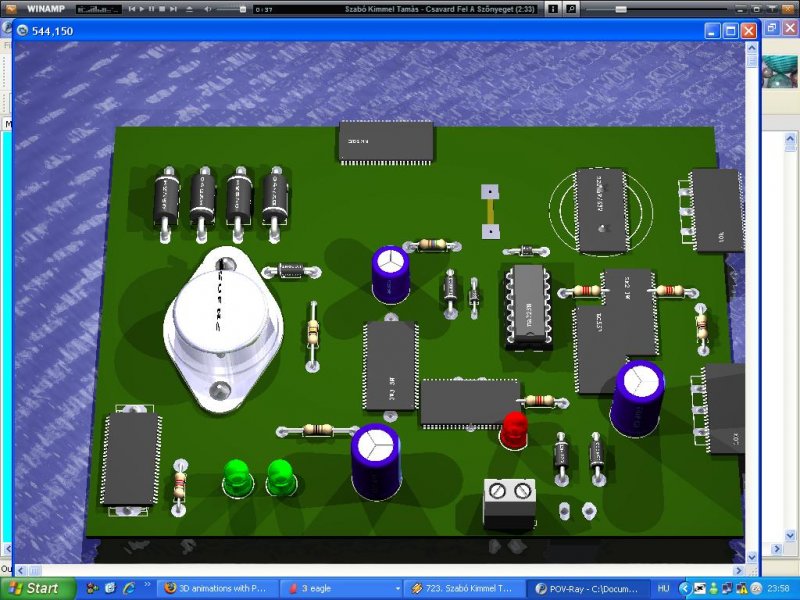
Task: Expand the quick launch chevron
Action: [x=147, y=584]
